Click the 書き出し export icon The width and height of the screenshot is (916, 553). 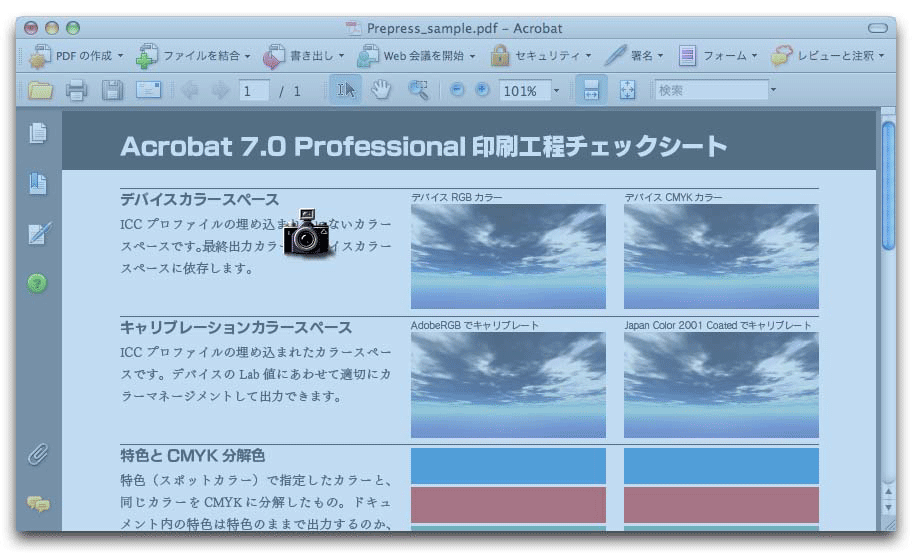274,57
